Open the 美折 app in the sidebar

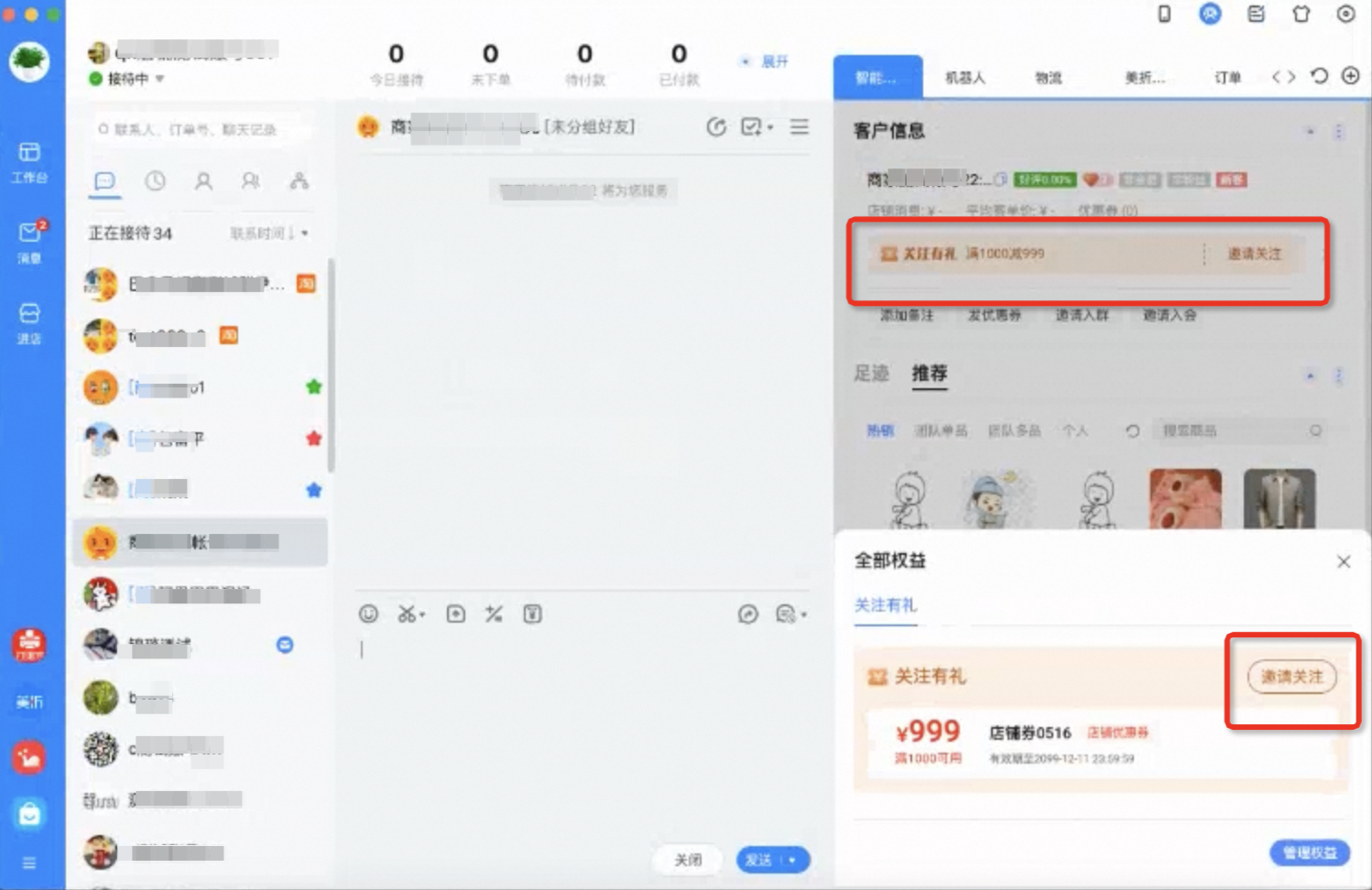29,701
